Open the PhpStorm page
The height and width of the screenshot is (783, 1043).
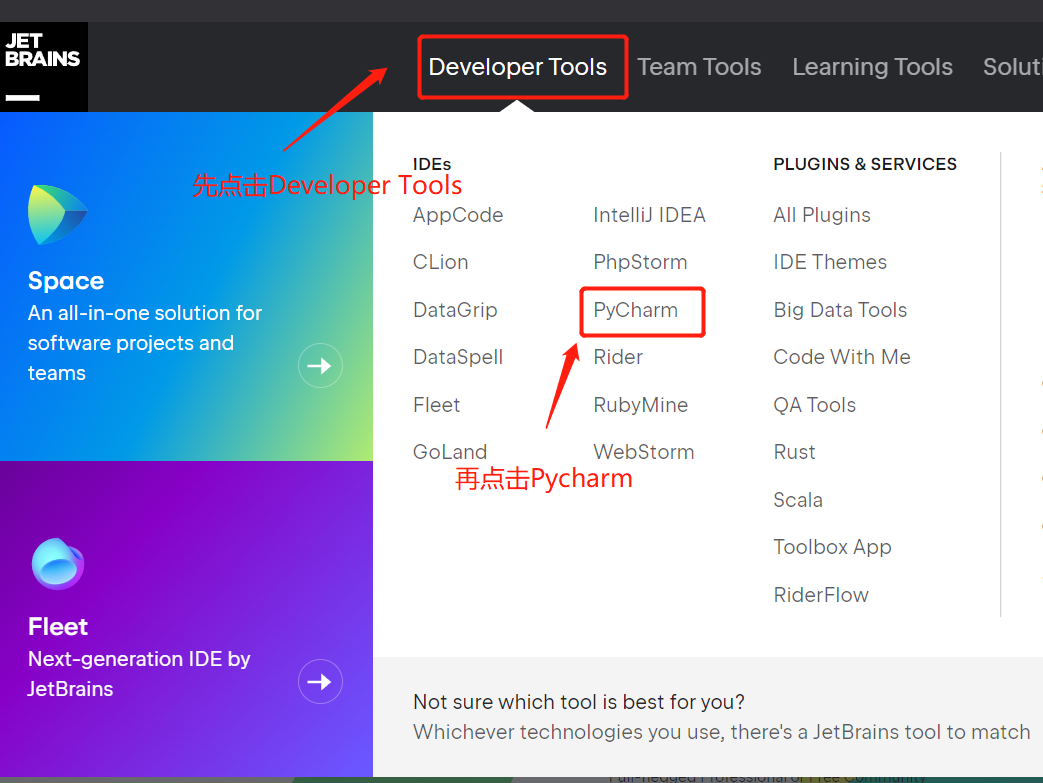(x=640, y=262)
